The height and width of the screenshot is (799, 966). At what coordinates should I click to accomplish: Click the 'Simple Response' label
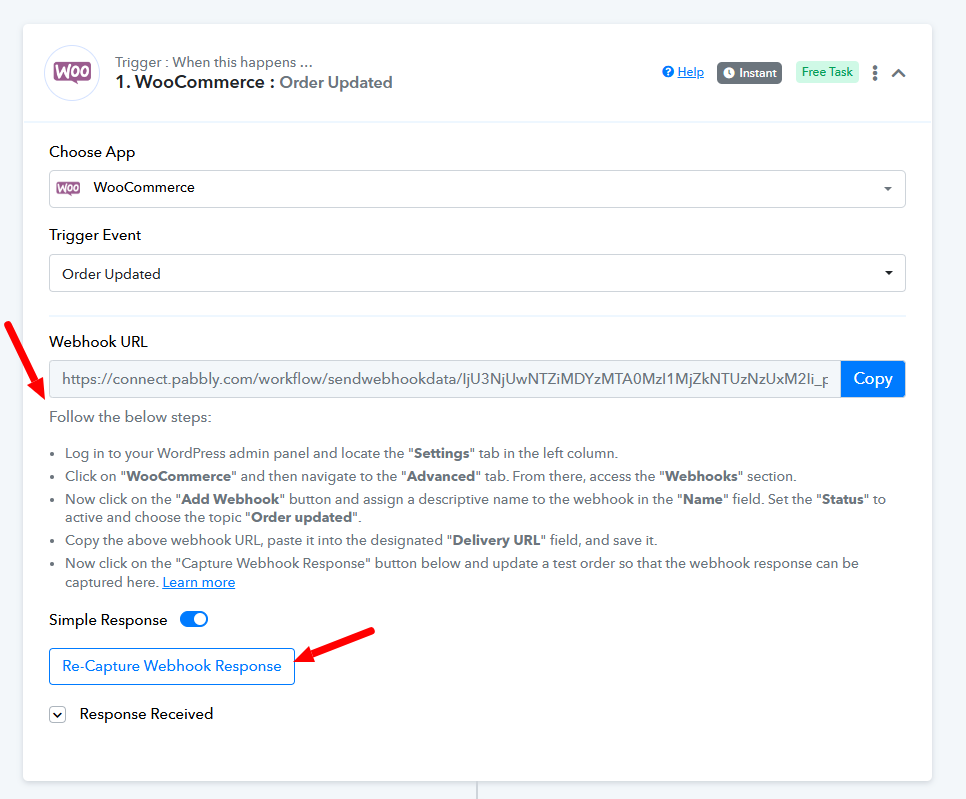(108, 620)
